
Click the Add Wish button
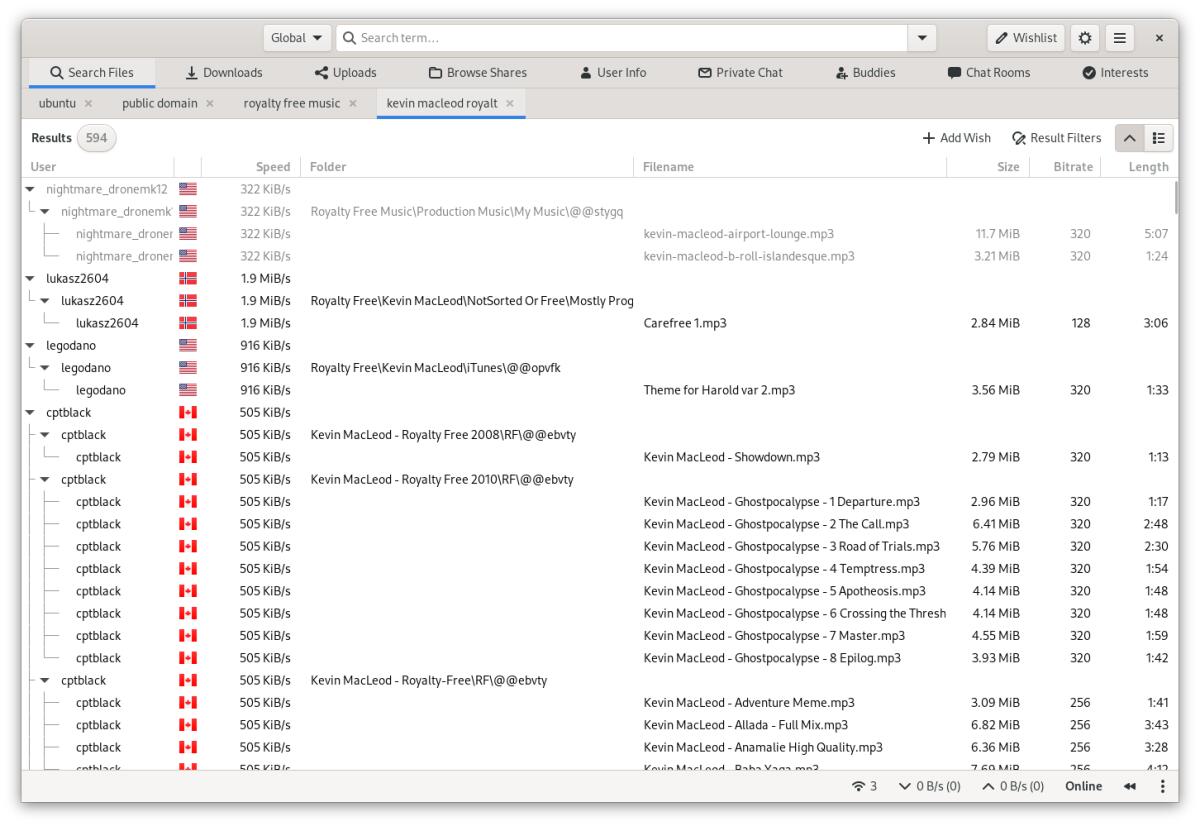pyautogui.click(x=954, y=137)
